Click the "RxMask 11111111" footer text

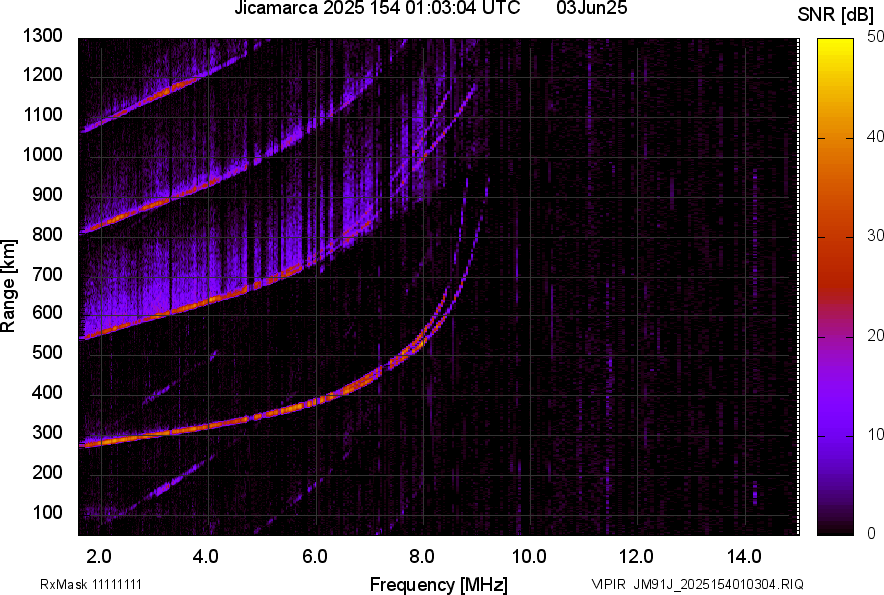91,584
